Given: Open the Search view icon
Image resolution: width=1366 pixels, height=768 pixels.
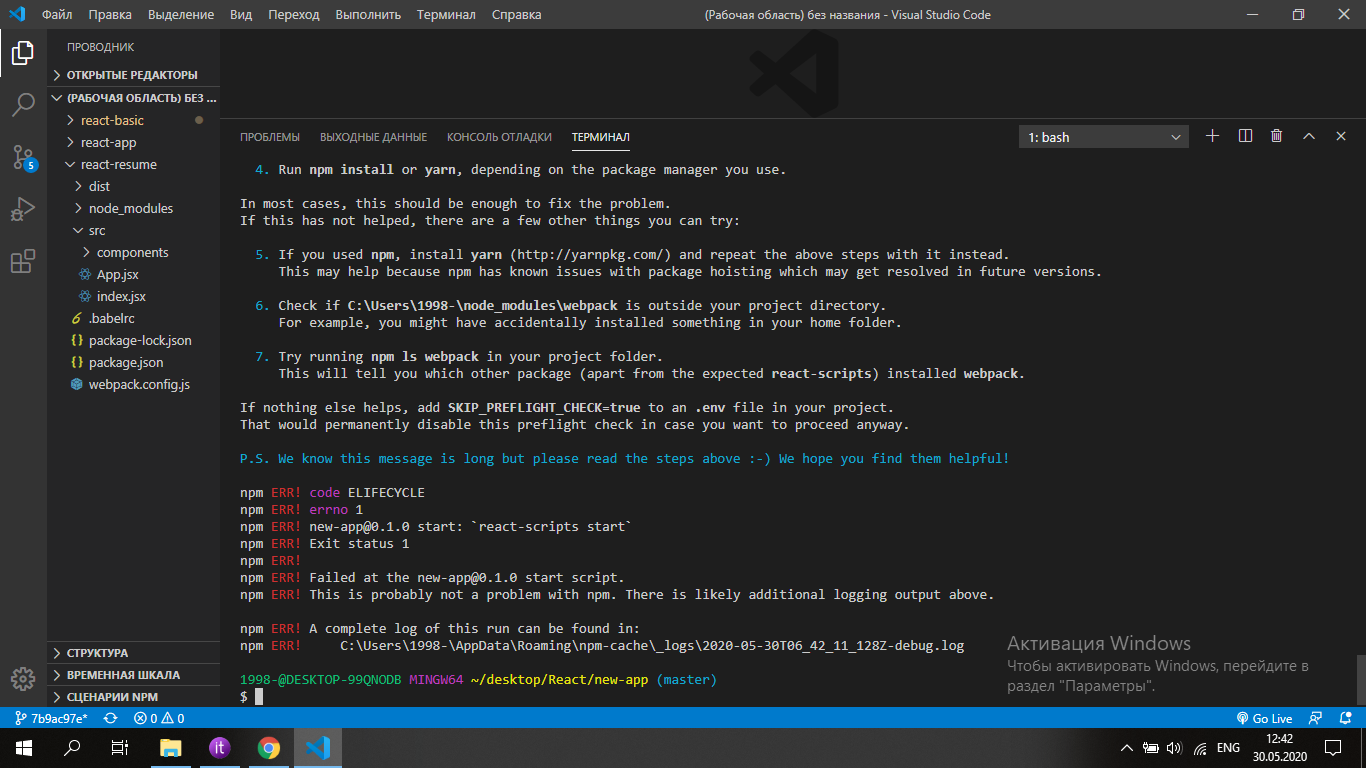Looking at the screenshot, I should pyautogui.click(x=23, y=104).
